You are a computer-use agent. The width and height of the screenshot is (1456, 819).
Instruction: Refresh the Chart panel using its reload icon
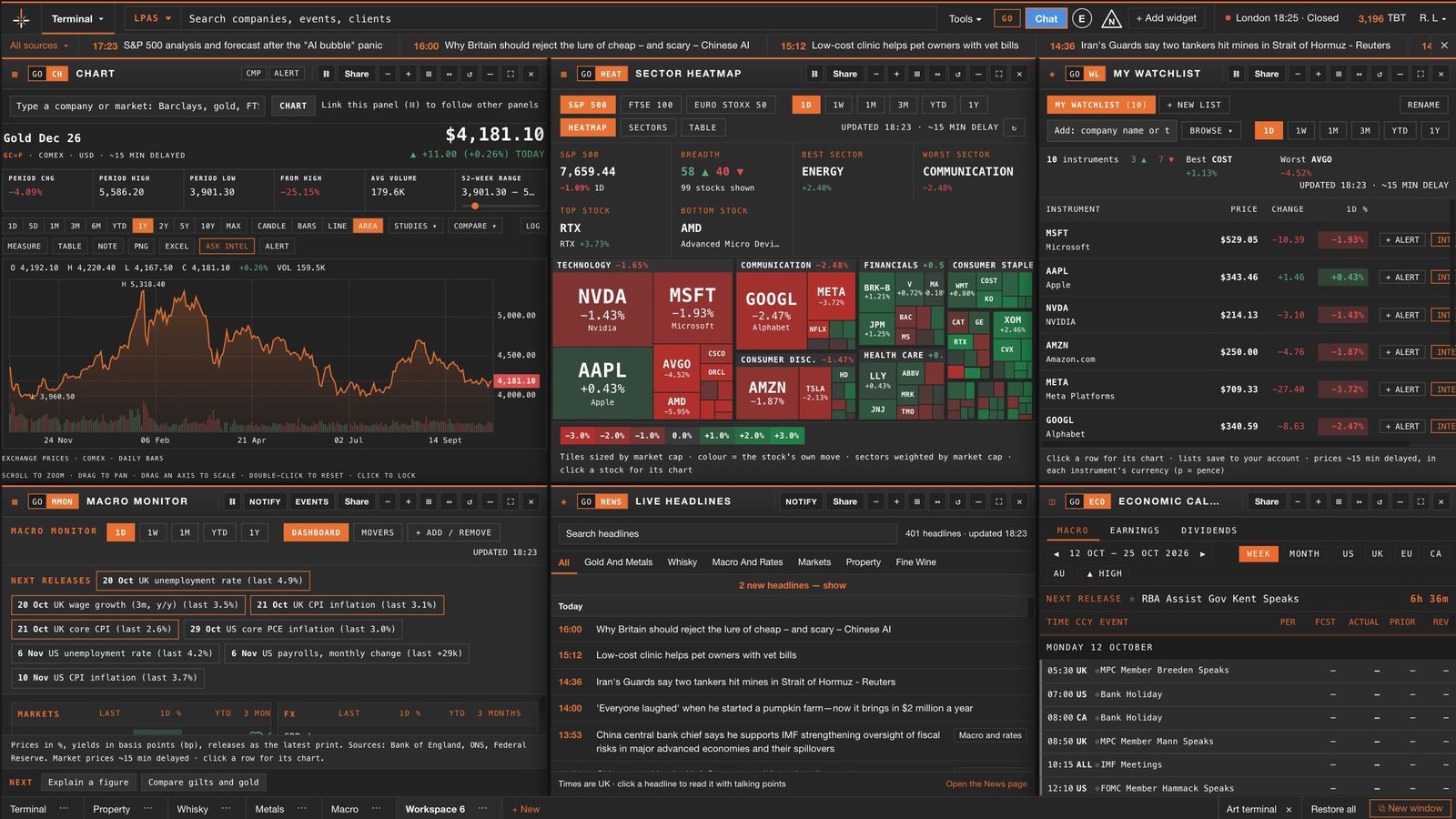(x=470, y=74)
